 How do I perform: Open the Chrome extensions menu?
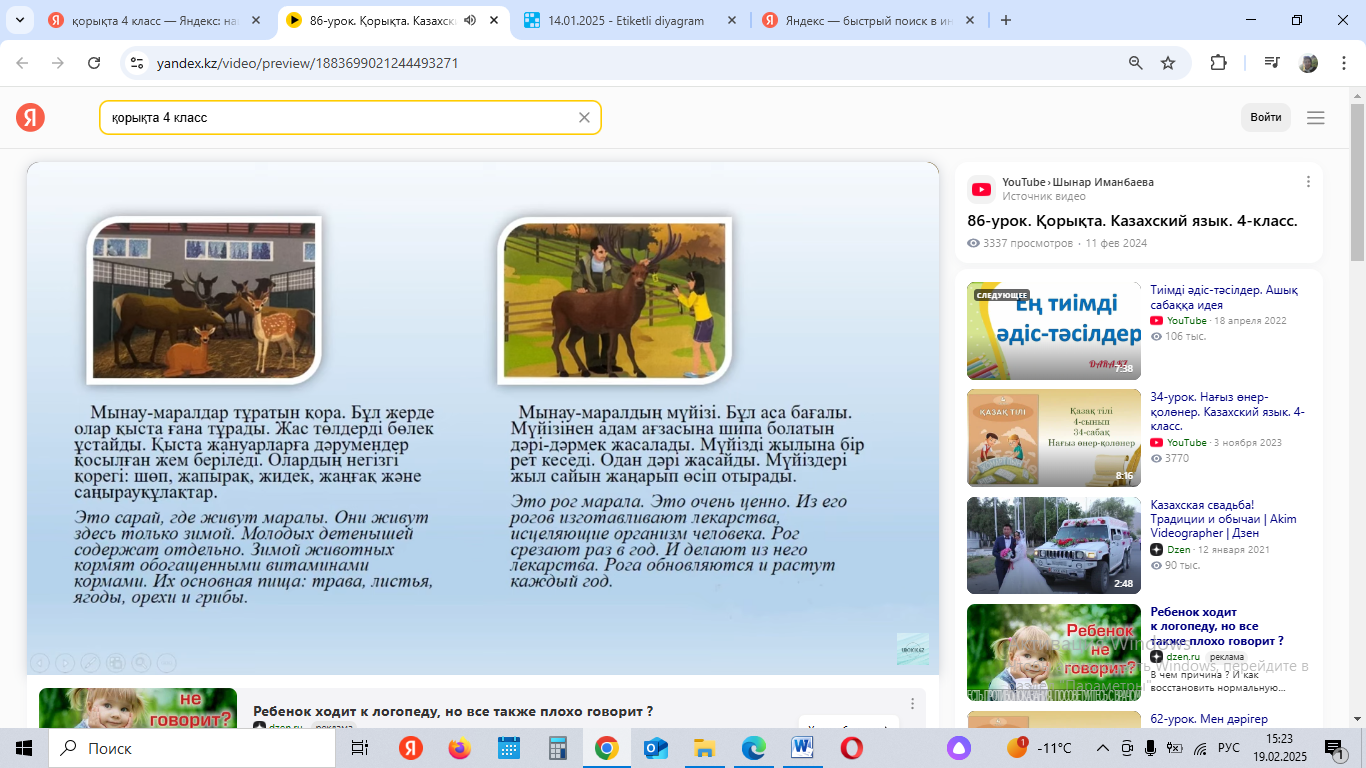(x=1218, y=63)
